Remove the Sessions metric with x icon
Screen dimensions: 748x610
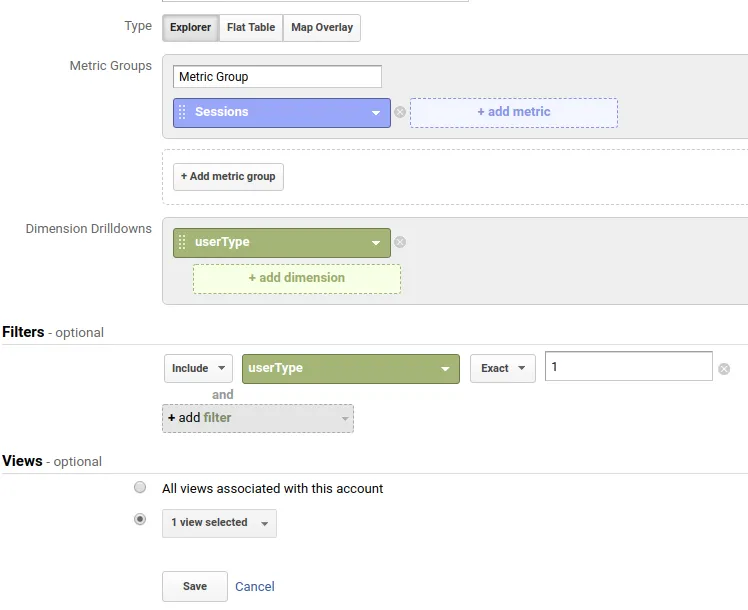click(x=400, y=112)
